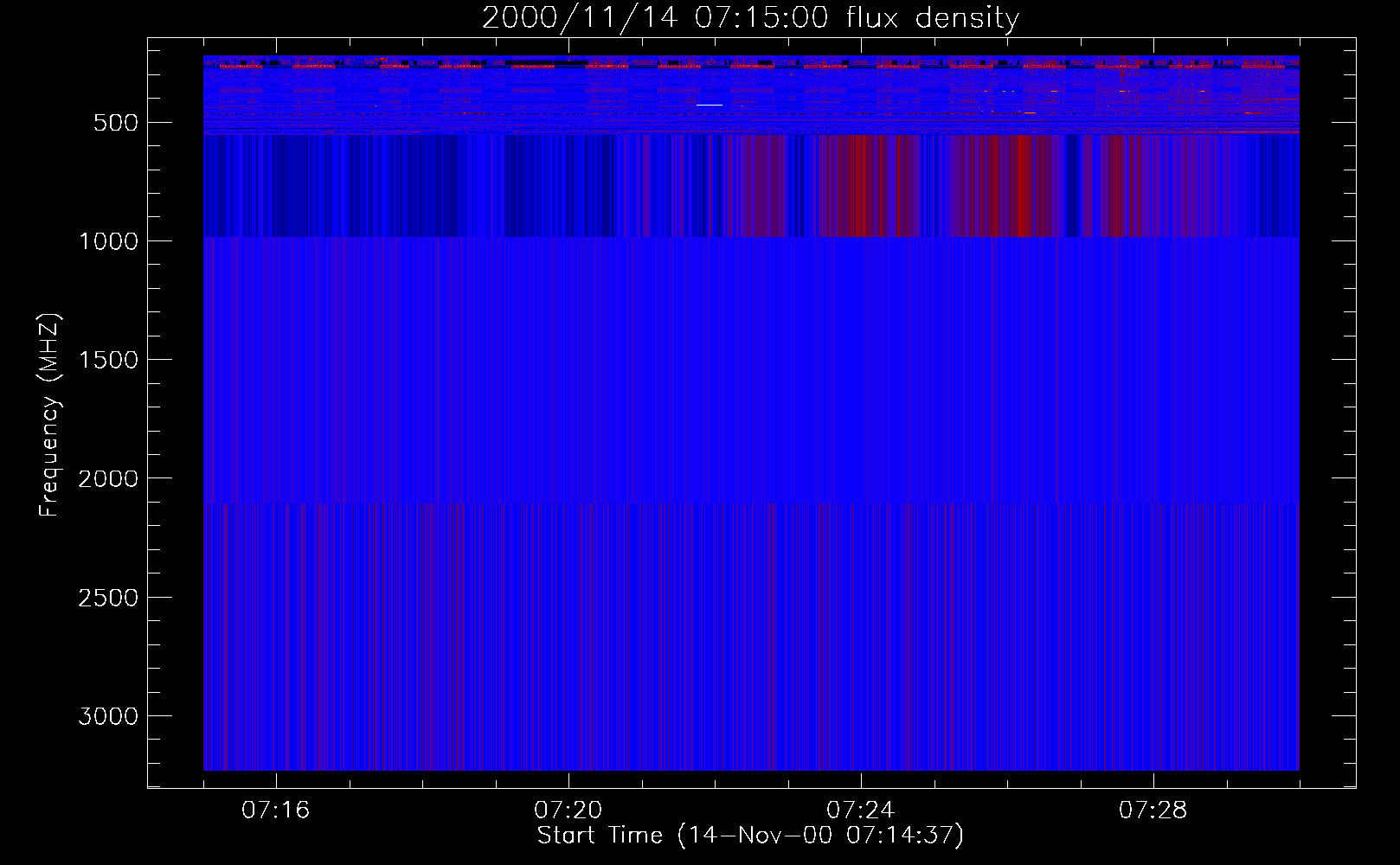Select the 1500 frequency tick label
This screenshot has height=865, width=1400.
click(108, 360)
